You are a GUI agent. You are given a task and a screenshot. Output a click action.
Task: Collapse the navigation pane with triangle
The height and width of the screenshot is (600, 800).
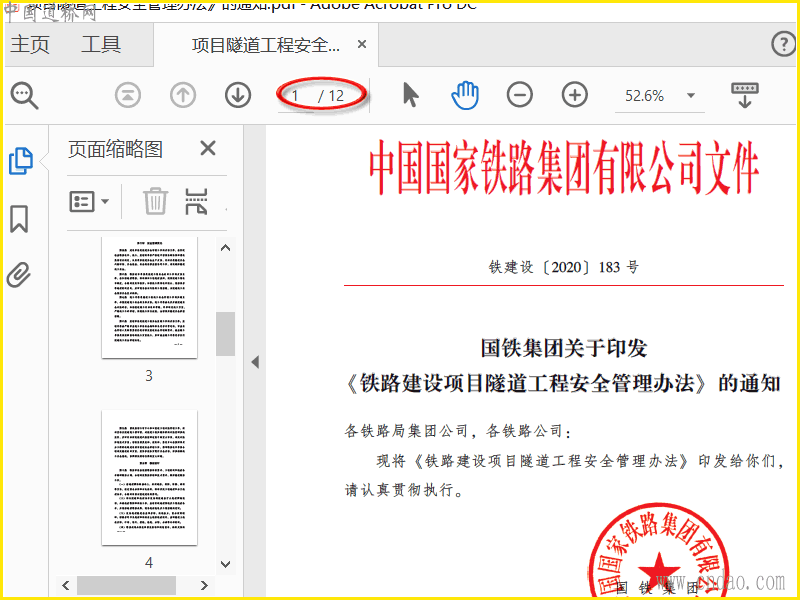tap(255, 362)
